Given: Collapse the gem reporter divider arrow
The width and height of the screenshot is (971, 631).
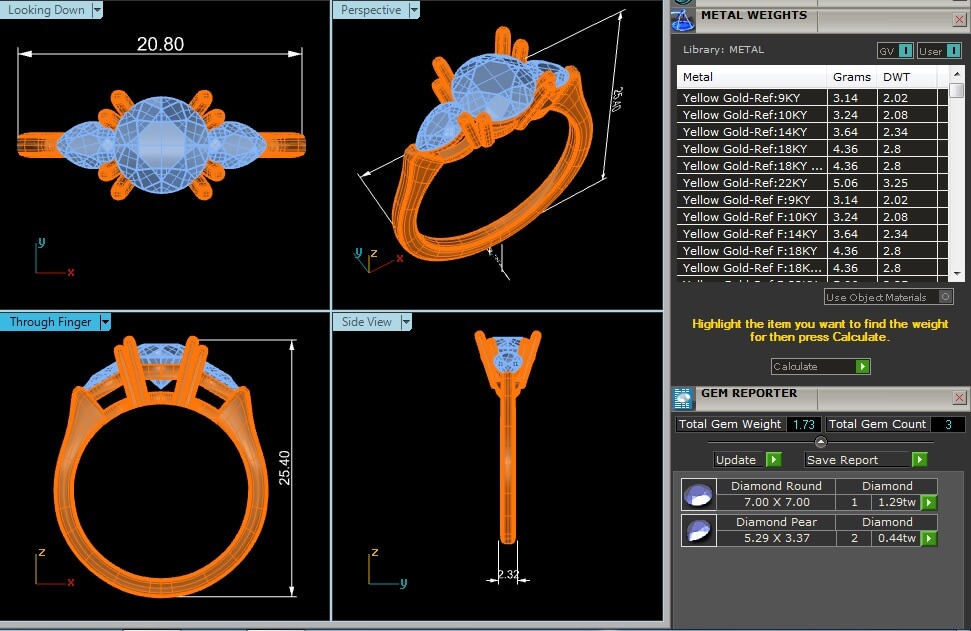Looking at the screenshot, I should pyautogui.click(x=820, y=442).
